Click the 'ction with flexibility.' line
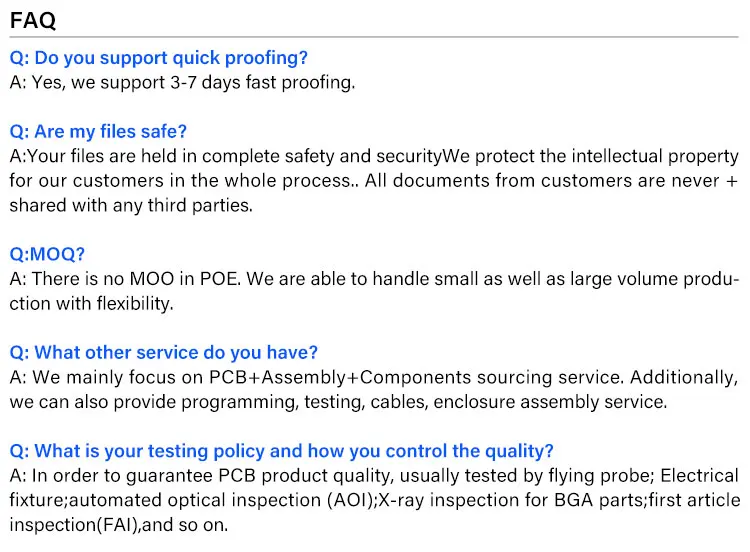Screen dimensions: 750x552 coord(91,304)
